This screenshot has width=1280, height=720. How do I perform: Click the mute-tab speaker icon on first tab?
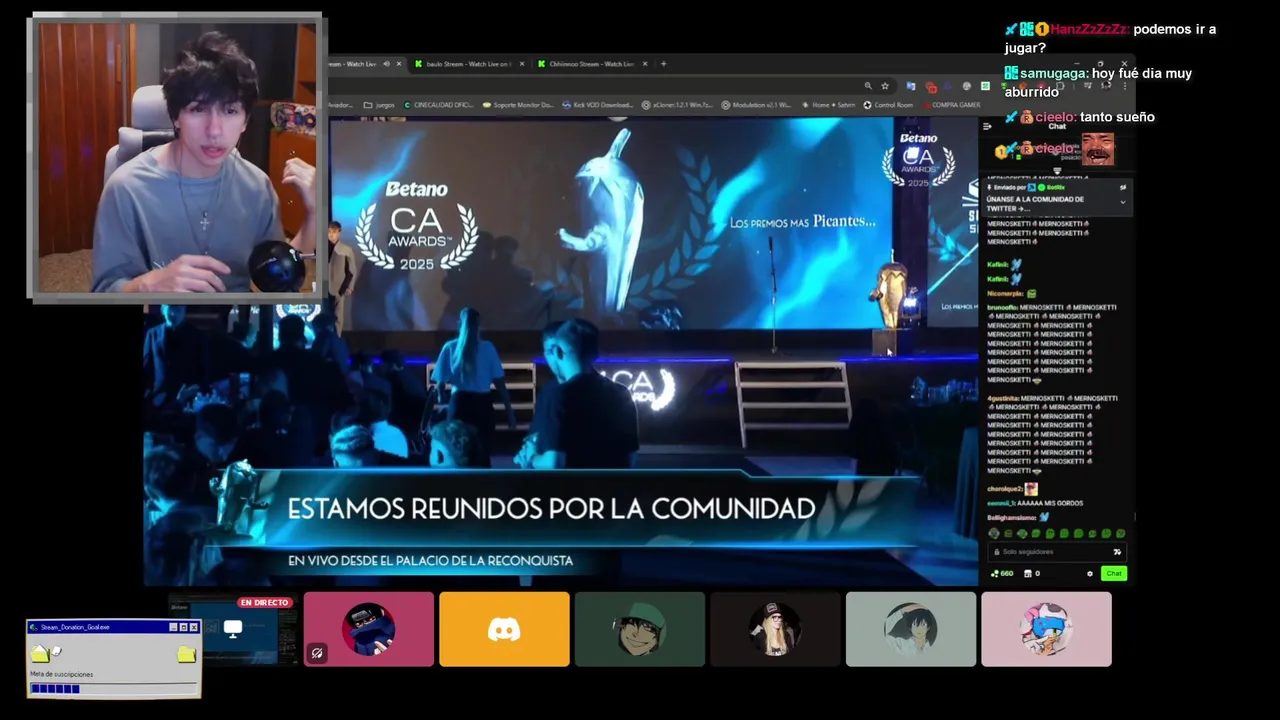(386, 64)
